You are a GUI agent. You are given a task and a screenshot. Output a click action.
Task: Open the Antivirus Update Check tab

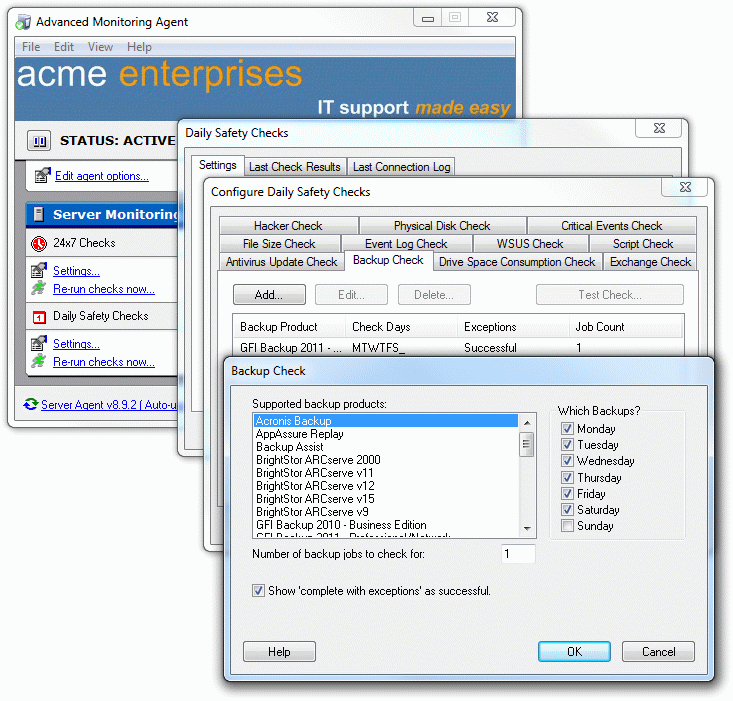281,262
